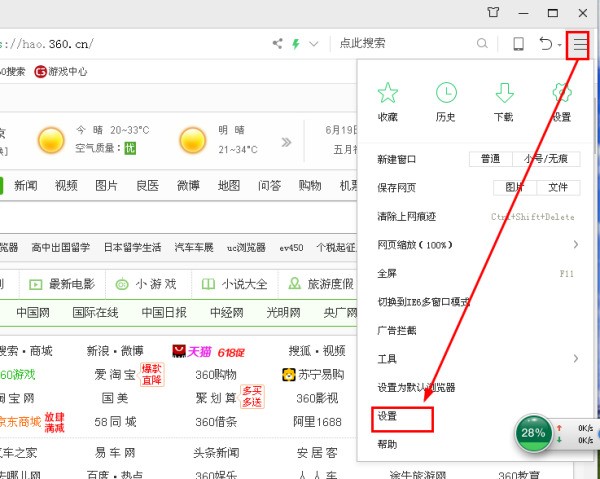Open History clock icon in menu
This screenshot has width=600, height=479.
446,93
